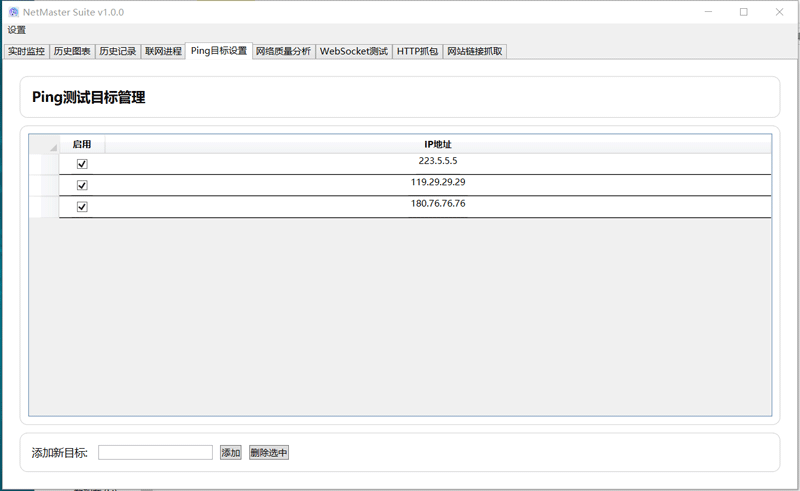Open the 设置 menu
Viewport: 800px width, 491px height.
pyautogui.click(x=17, y=30)
